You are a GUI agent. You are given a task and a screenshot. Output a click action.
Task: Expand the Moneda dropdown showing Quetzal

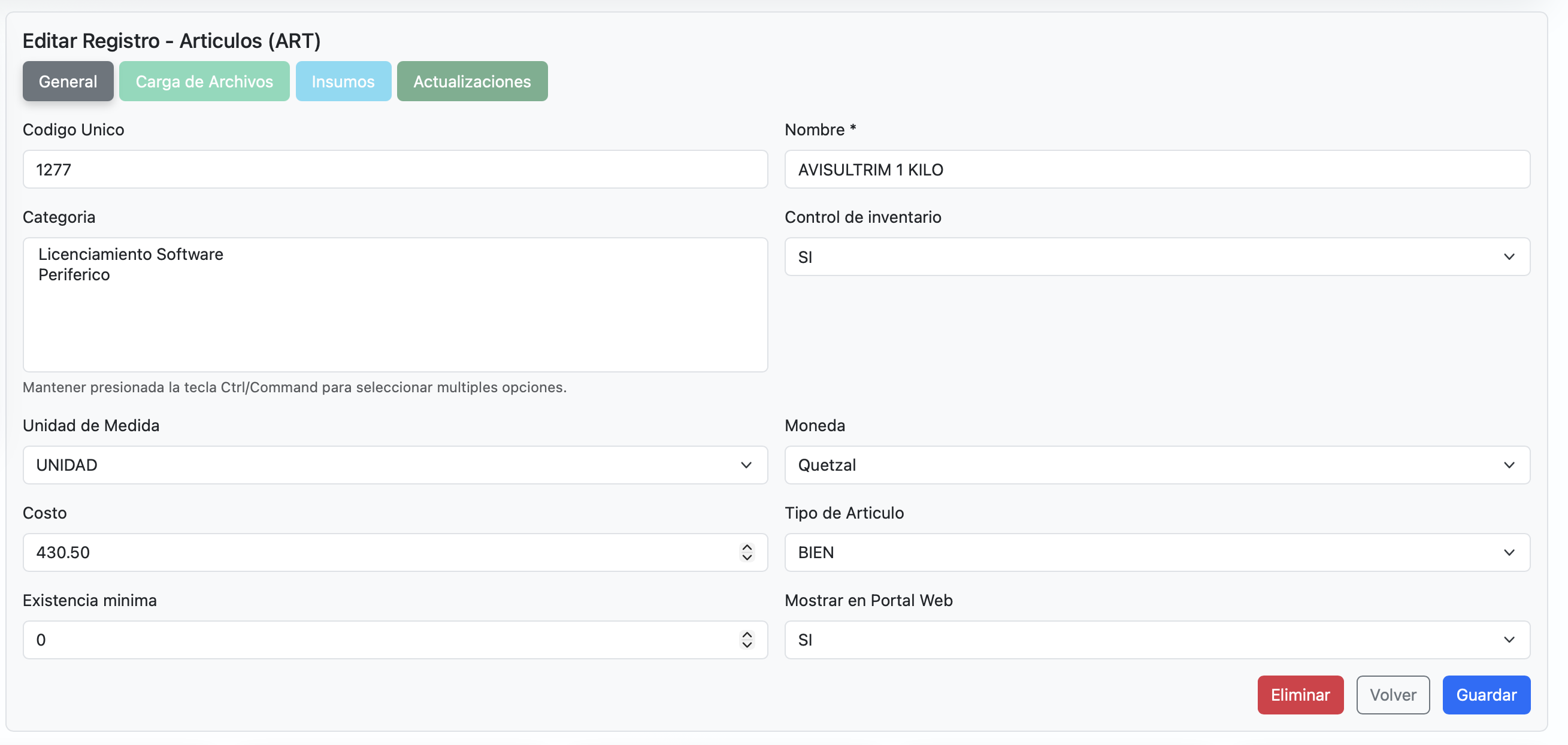pyautogui.click(x=1157, y=465)
